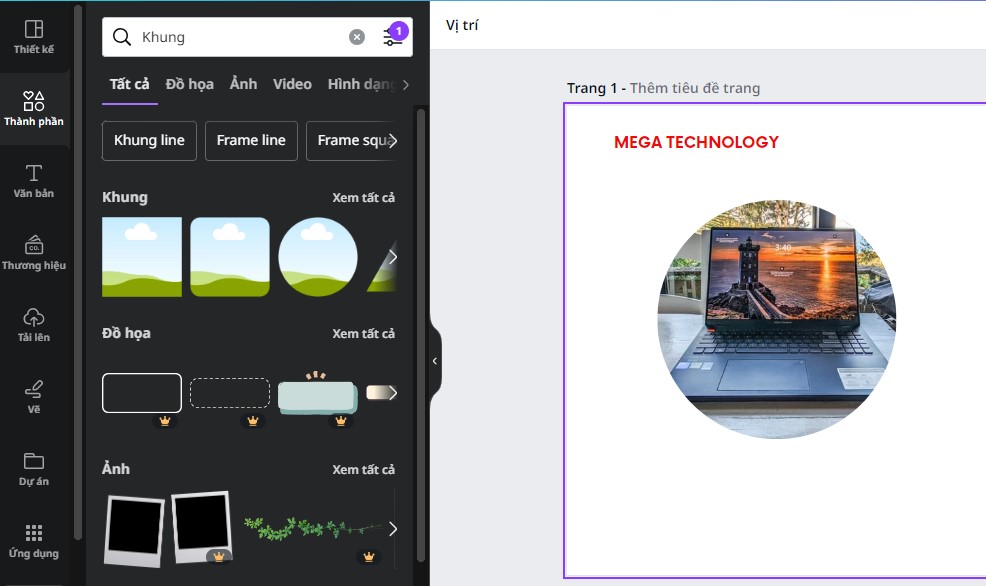The image size is (986, 586).
Task: Click the elements panel vertical scrollbar
Action: 421,336
